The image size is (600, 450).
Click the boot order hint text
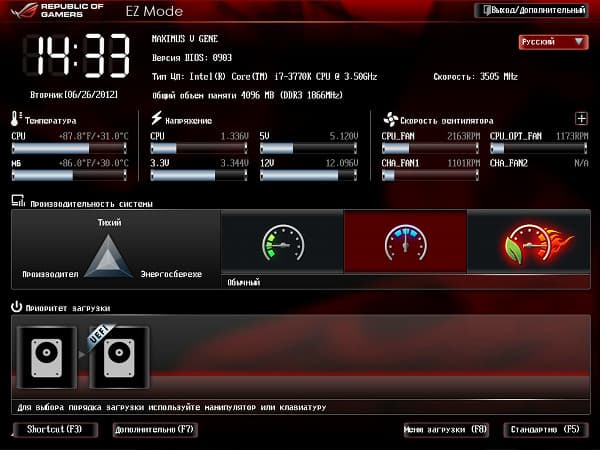171,408
